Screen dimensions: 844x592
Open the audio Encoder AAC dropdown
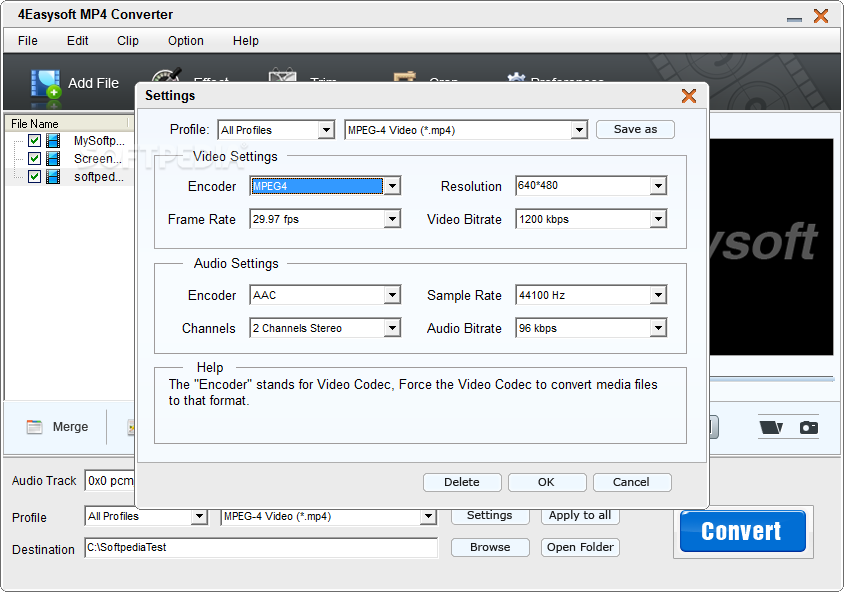tap(392, 295)
